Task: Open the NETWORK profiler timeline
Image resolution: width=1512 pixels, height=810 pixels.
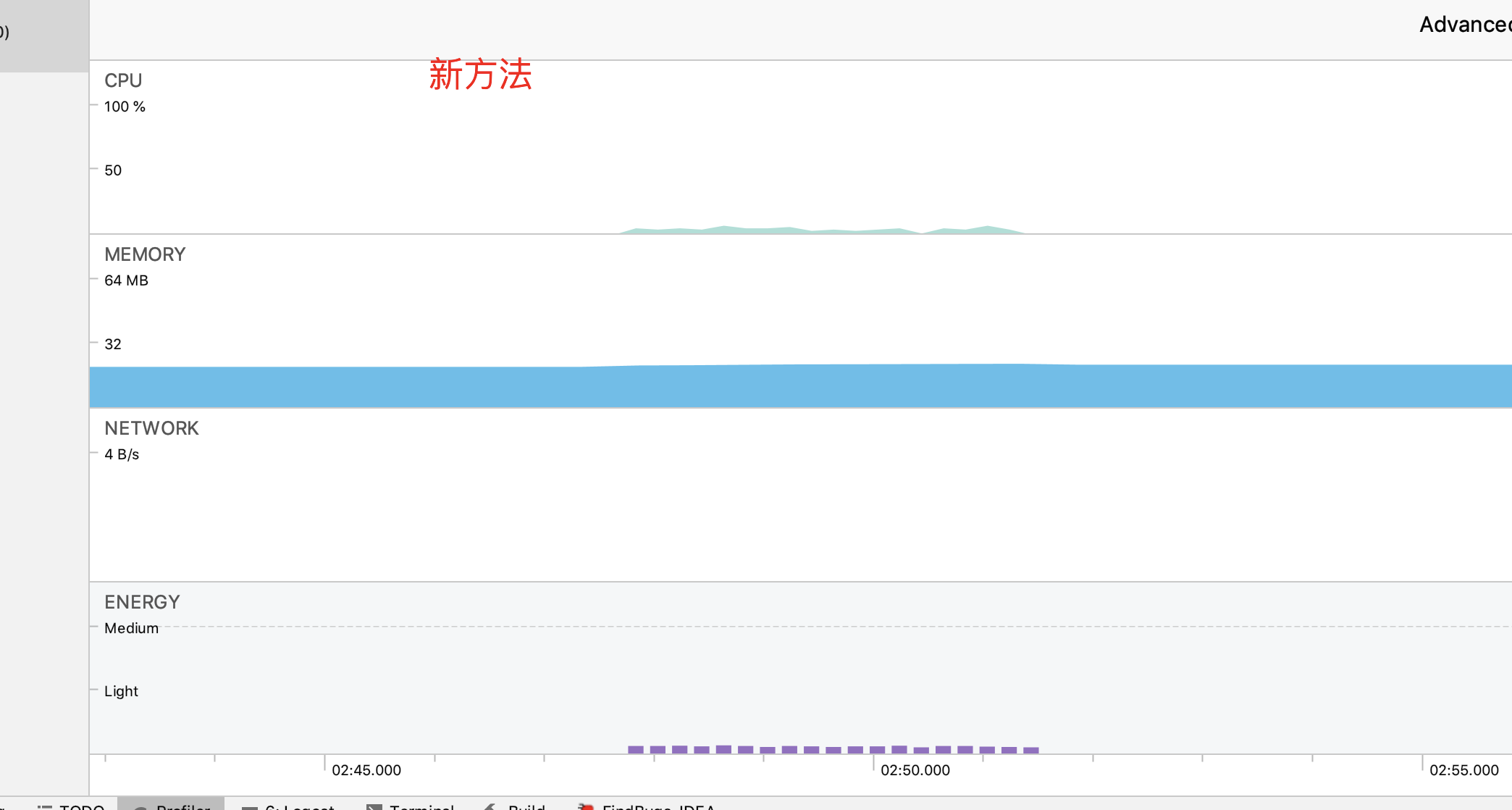Action: 800,495
